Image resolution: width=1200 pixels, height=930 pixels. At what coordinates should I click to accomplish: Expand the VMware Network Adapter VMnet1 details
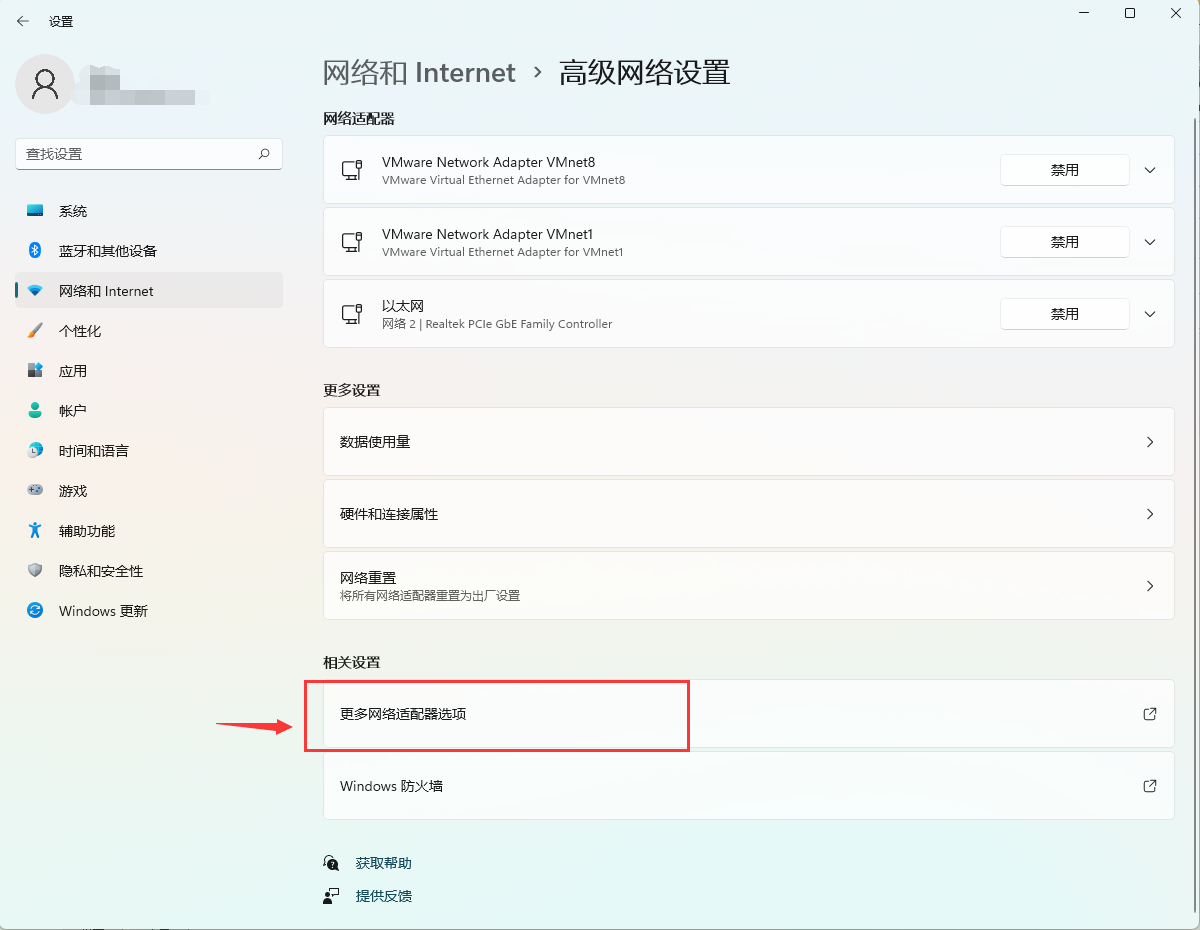1150,241
